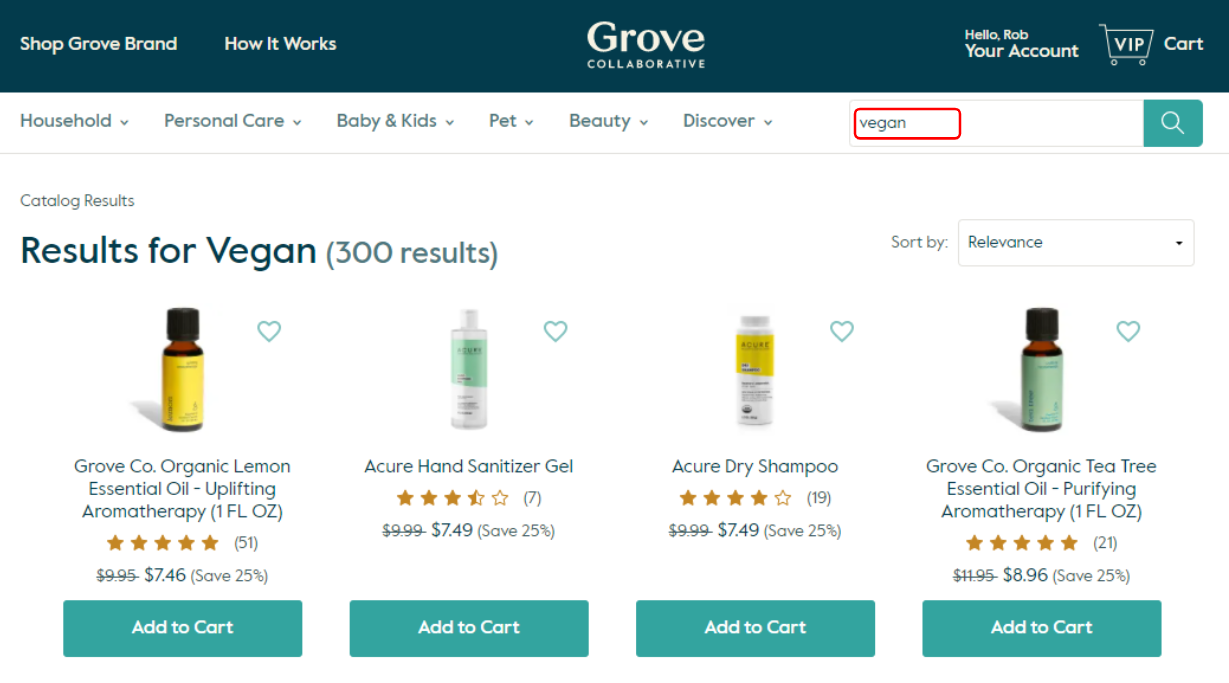Favorite the Organic Lemon Essential Oil heart
Viewport: 1229px width, 683px height.
[269, 331]
